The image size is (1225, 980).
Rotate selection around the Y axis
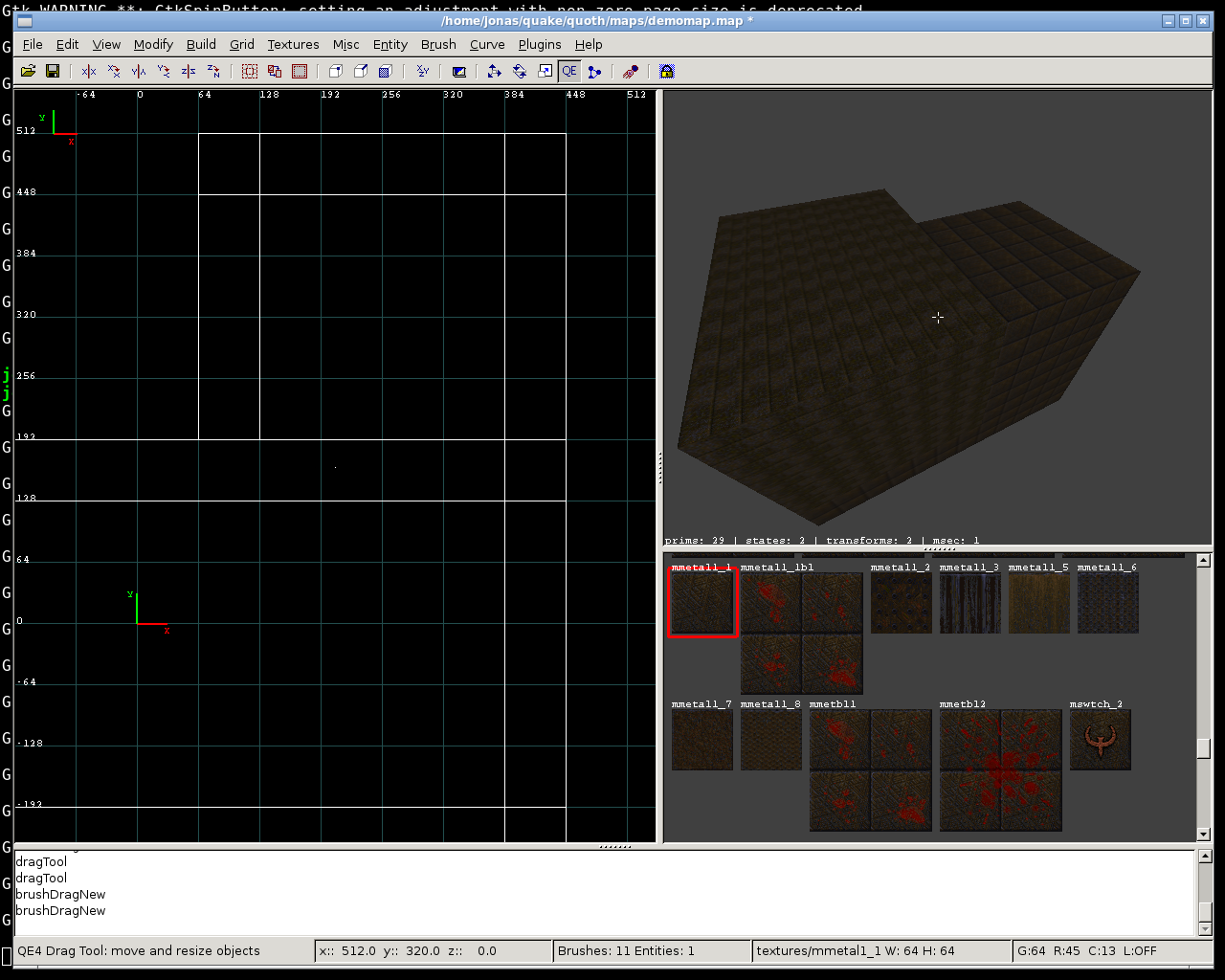(x=164, y=71)
